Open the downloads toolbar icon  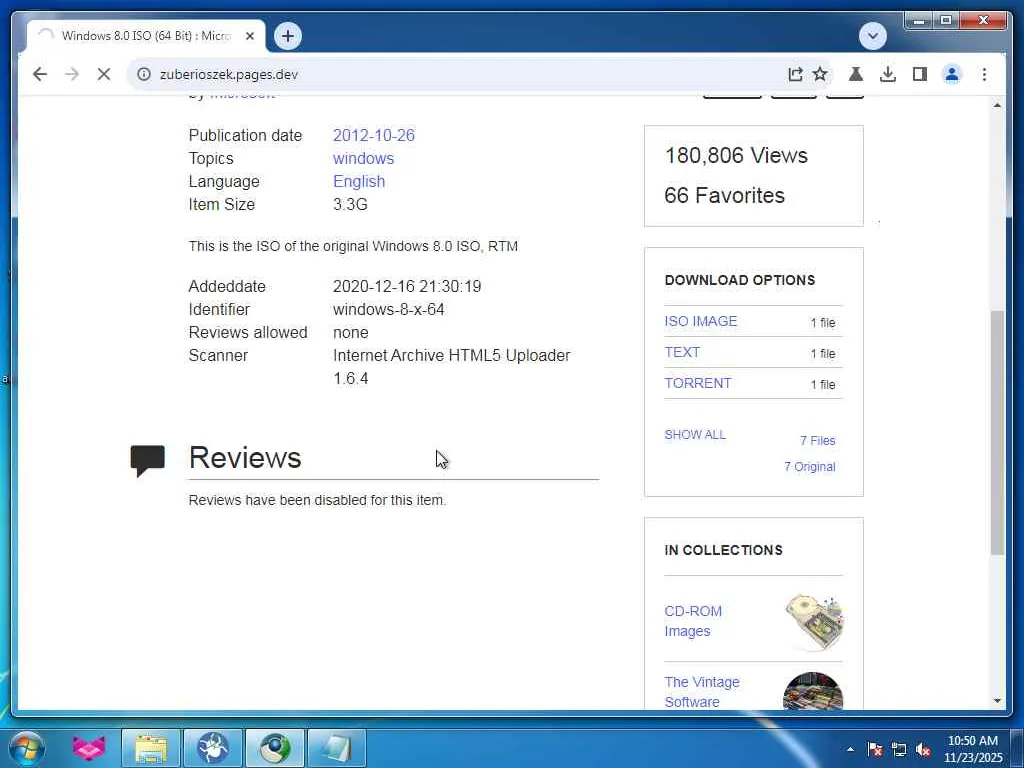888,74
